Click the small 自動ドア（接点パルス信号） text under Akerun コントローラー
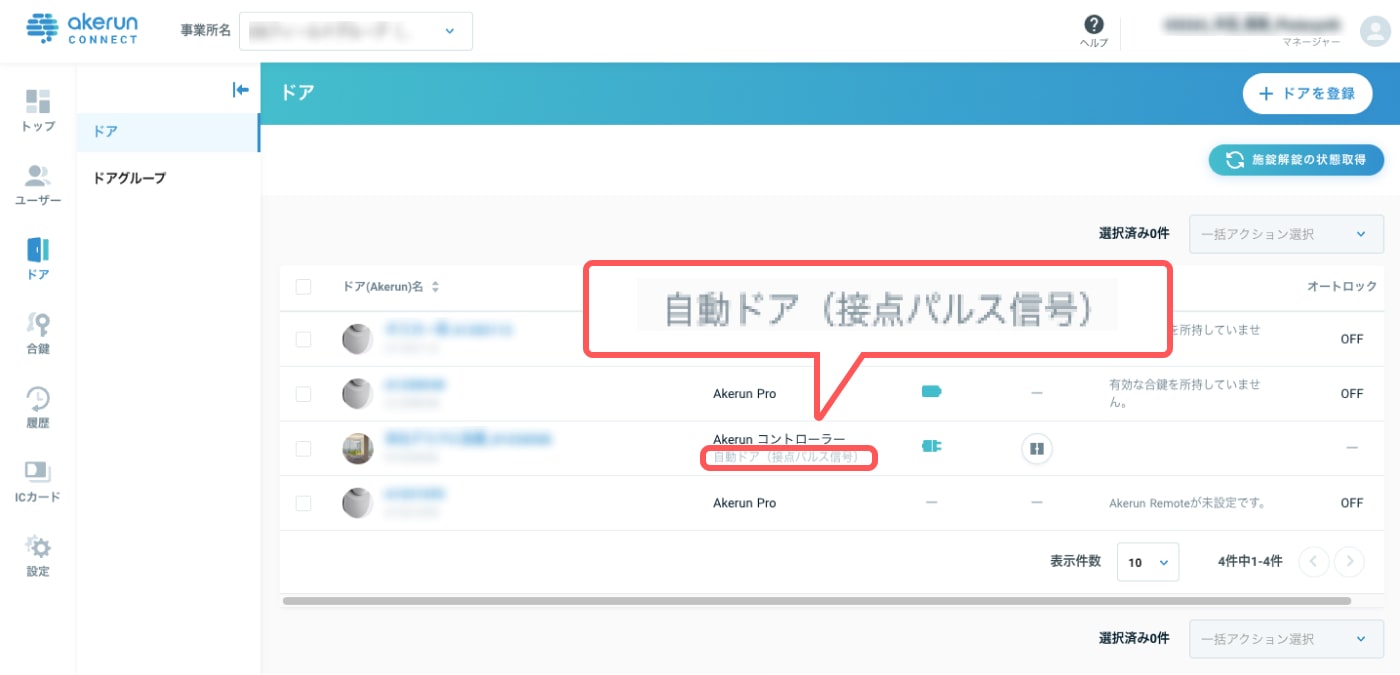Screen dimensions: 1400x675 pos(786,457)
